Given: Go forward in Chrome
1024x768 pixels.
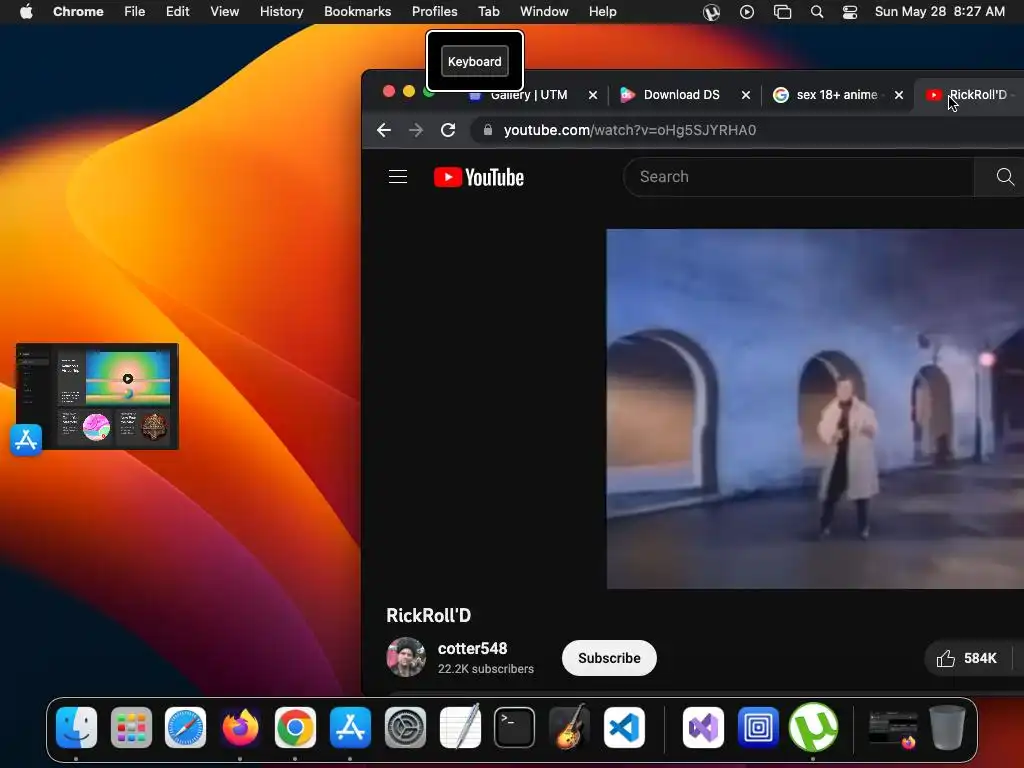Looking at the screenshot, I should point(416,130).
